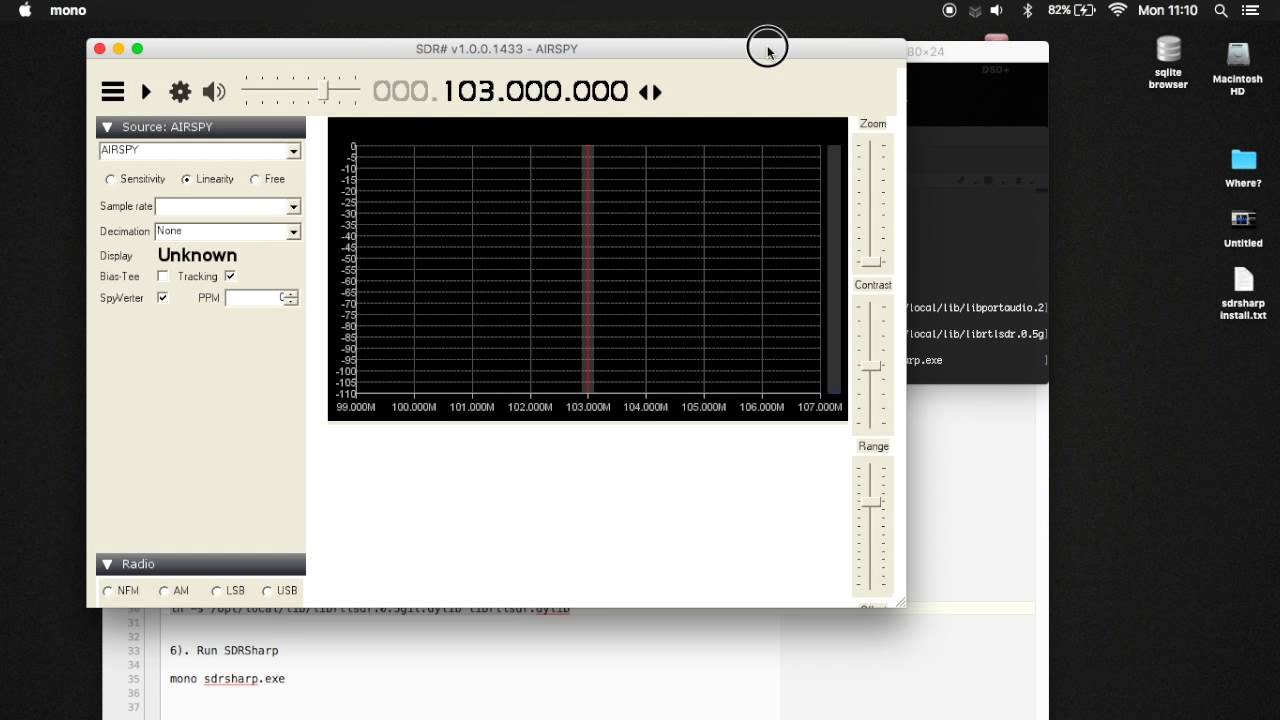Viewport: 1280px width, 720px height.
Task: Mute audio with the speaker icon
Action: tap(213, 92)
